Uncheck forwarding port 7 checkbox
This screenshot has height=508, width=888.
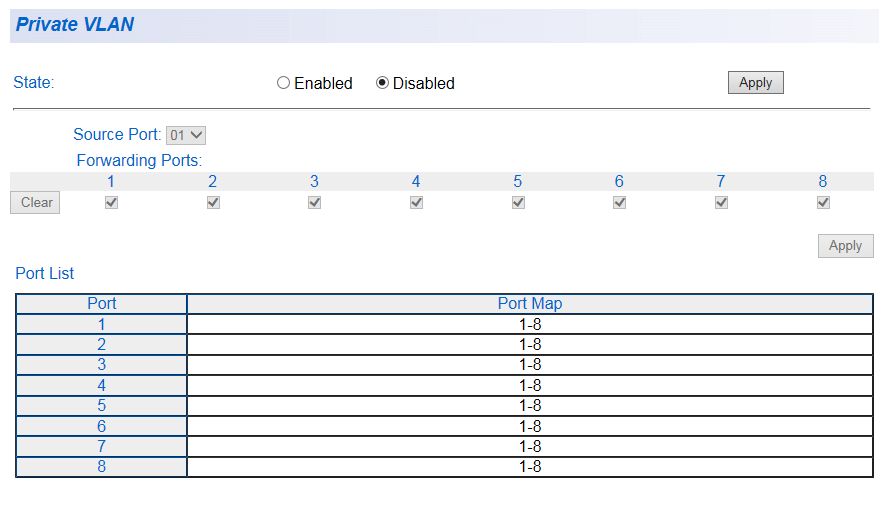click(721, 203)
